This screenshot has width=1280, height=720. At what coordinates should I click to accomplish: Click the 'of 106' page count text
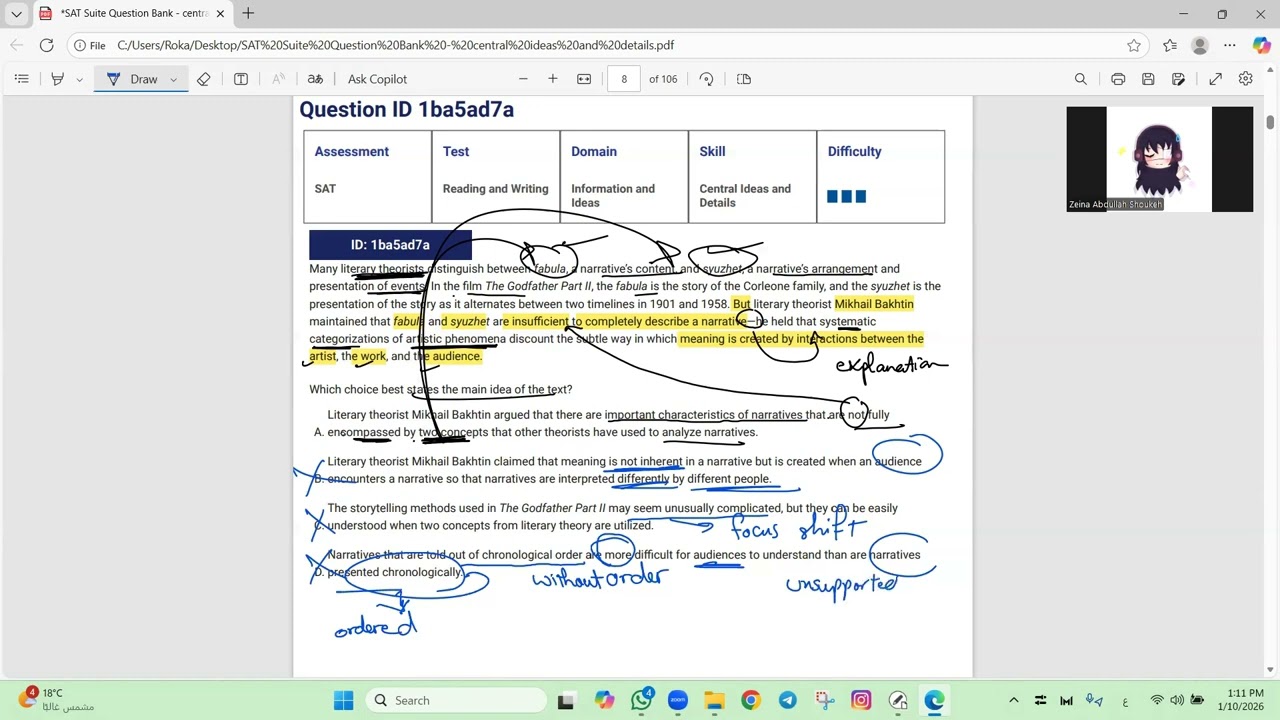click(663, 79)
